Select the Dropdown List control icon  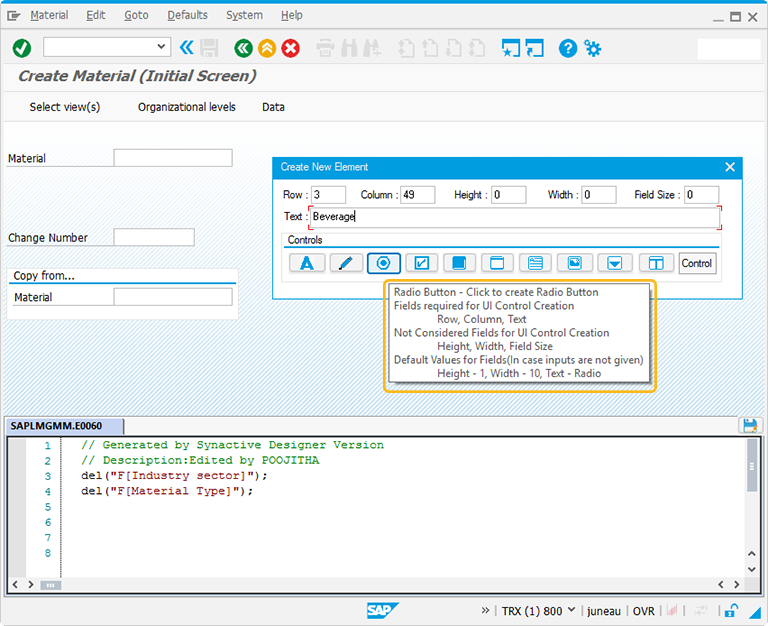click(615, 263)
